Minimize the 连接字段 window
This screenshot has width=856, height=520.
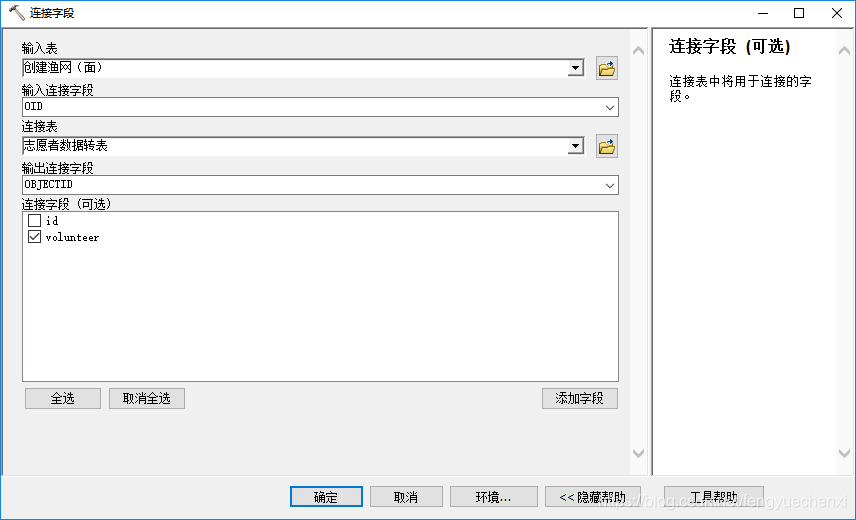coord(763,13)
